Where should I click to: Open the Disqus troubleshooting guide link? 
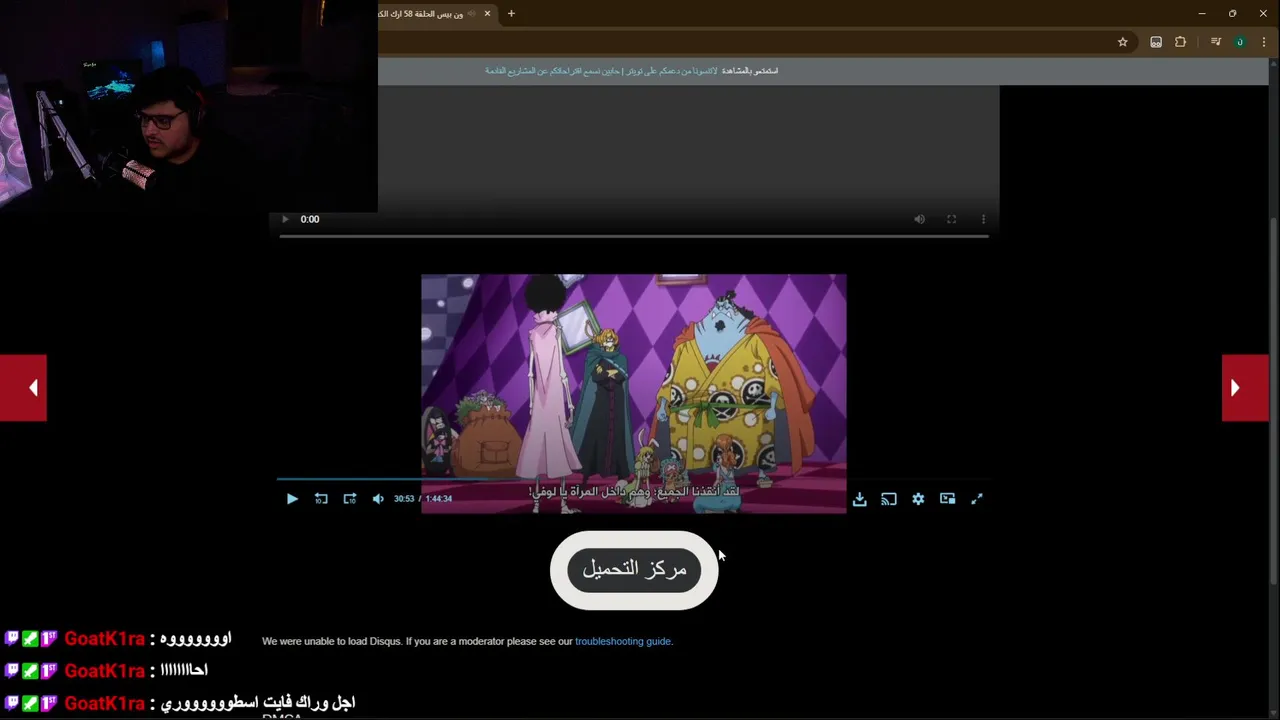(x=623, y=641)
